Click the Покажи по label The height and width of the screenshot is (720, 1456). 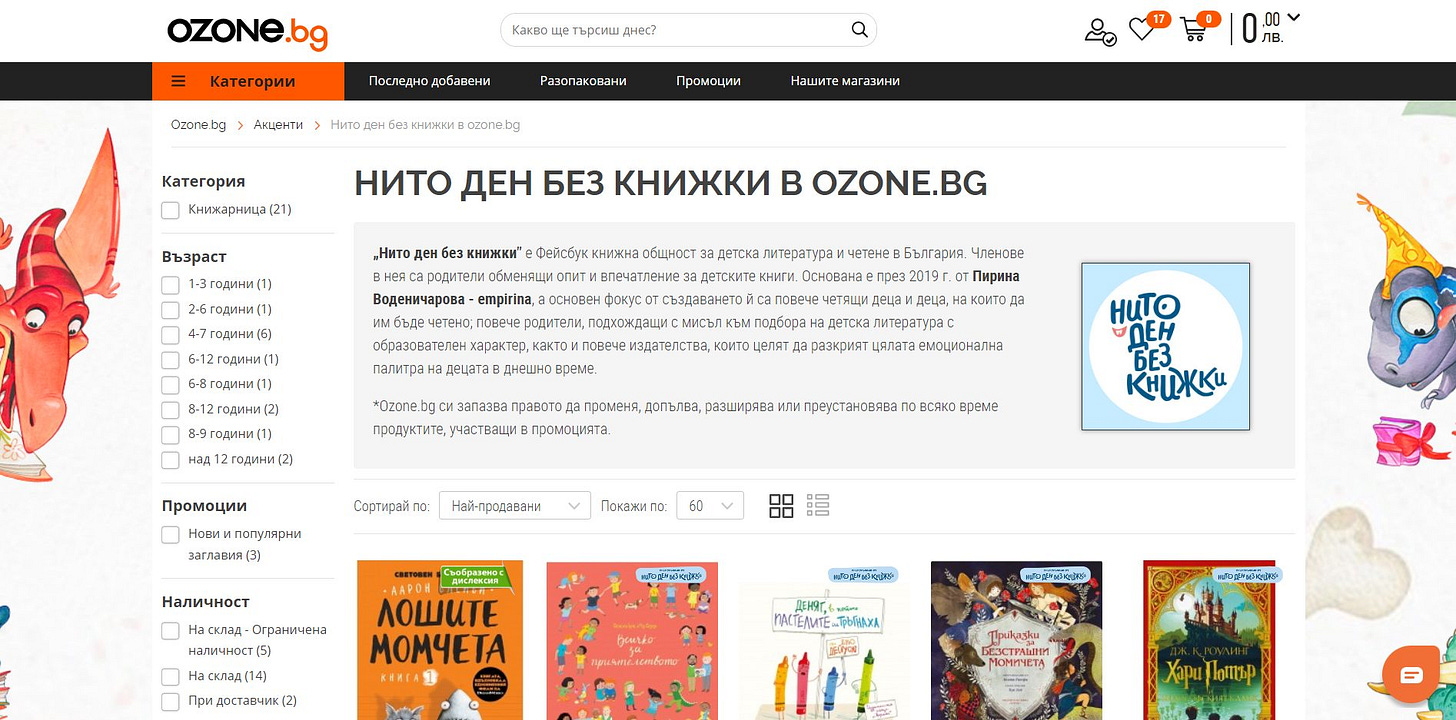(634, 507)
